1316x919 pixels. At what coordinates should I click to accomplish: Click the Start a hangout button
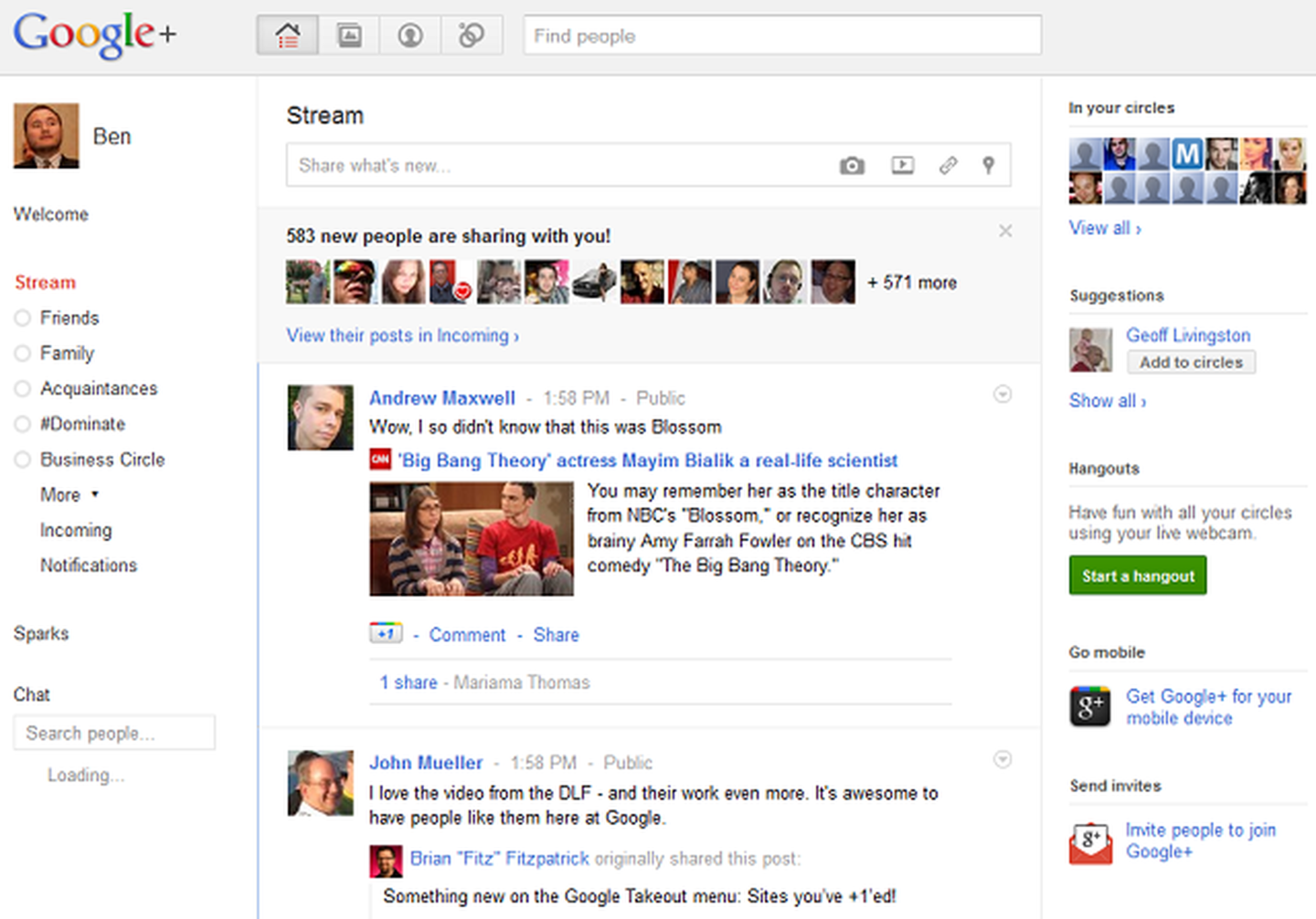[1138, 576]
